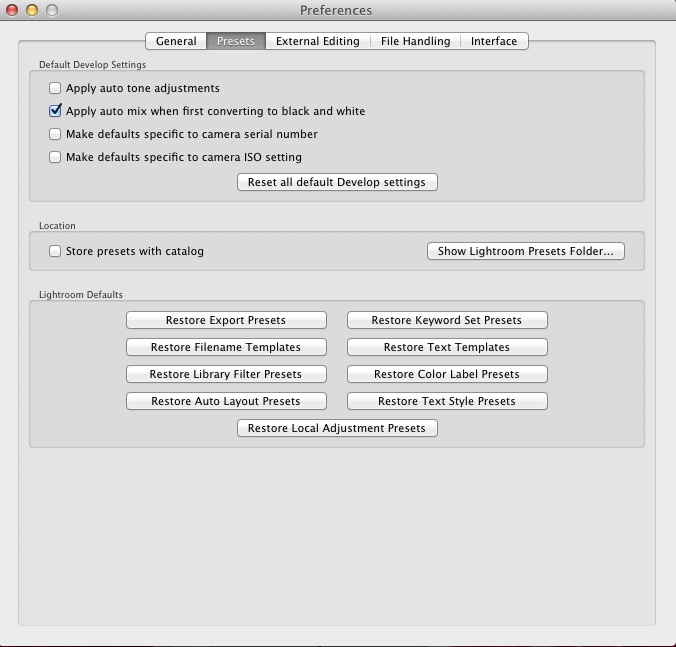Toggle defaults specific to camera serial number
The height and width of the screenshot is (647, 676).
coord(56,134)
